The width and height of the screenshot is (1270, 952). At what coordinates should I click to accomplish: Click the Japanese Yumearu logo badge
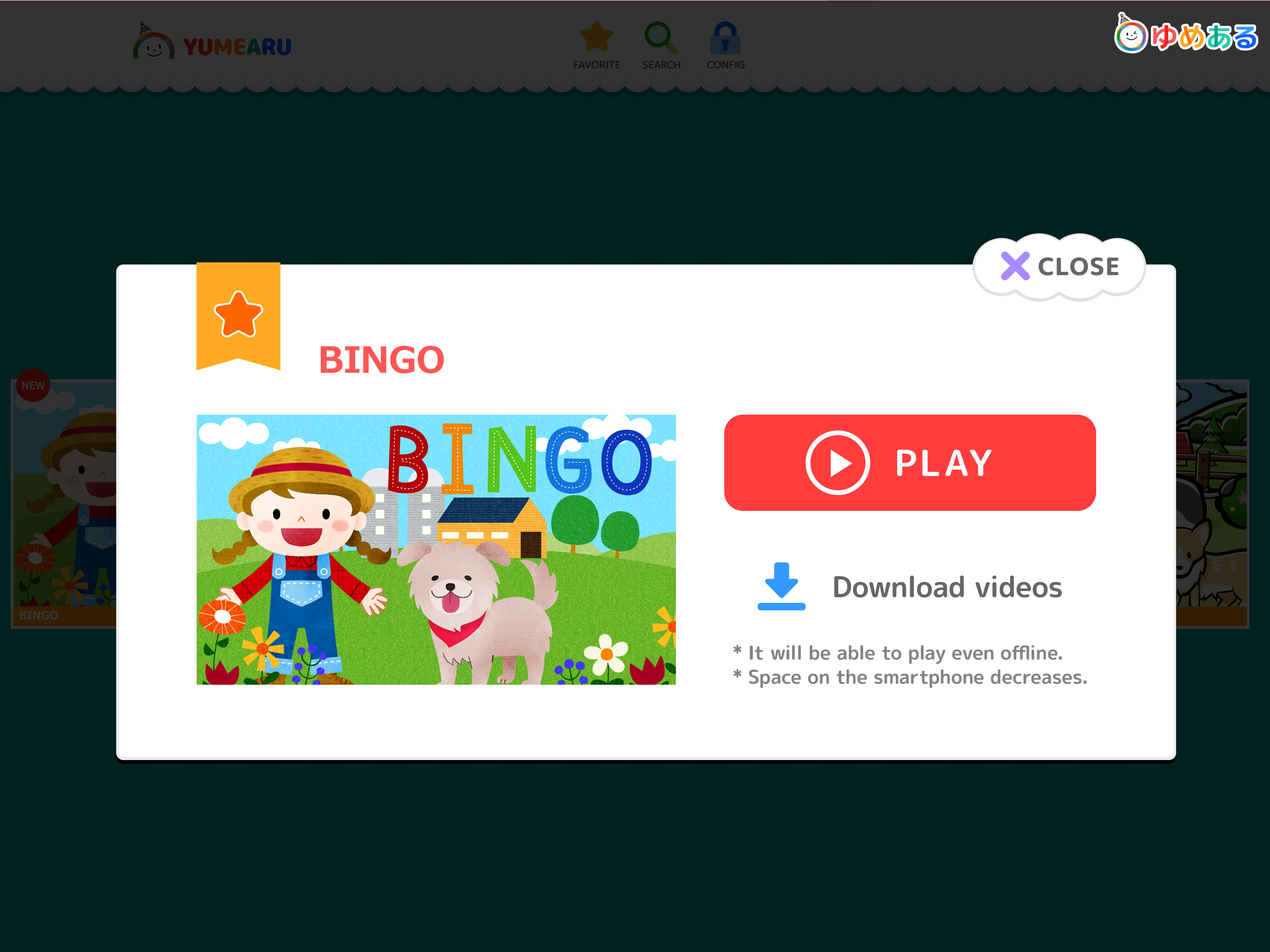coord(1185,34)
